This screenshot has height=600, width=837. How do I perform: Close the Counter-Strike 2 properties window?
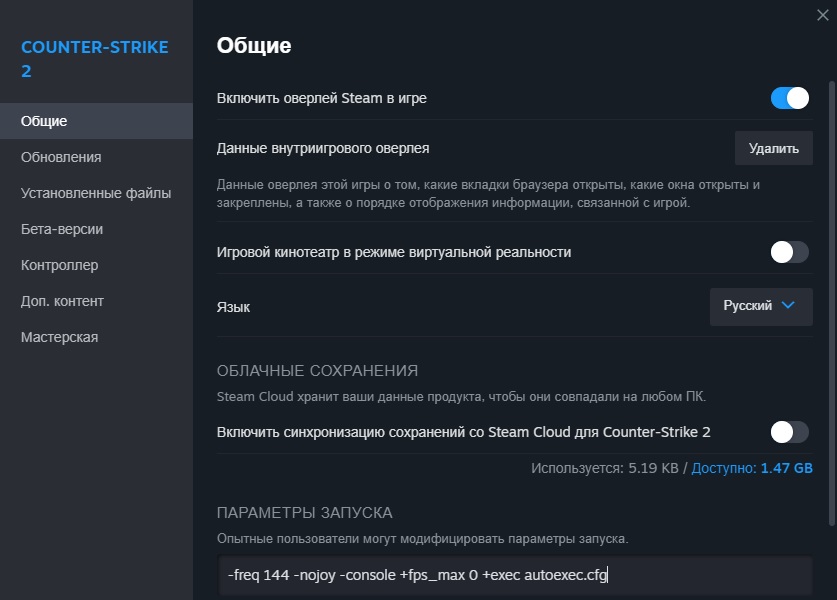pyautogui.click(x=822, y=14)
